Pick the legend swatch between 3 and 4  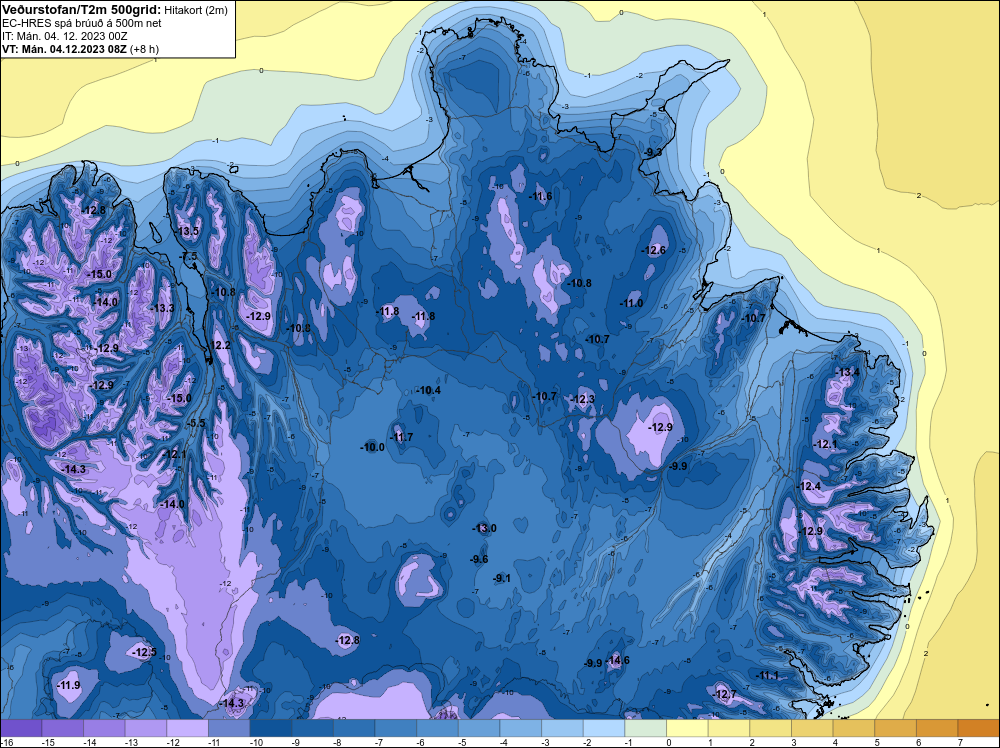[x=812, y=728]
